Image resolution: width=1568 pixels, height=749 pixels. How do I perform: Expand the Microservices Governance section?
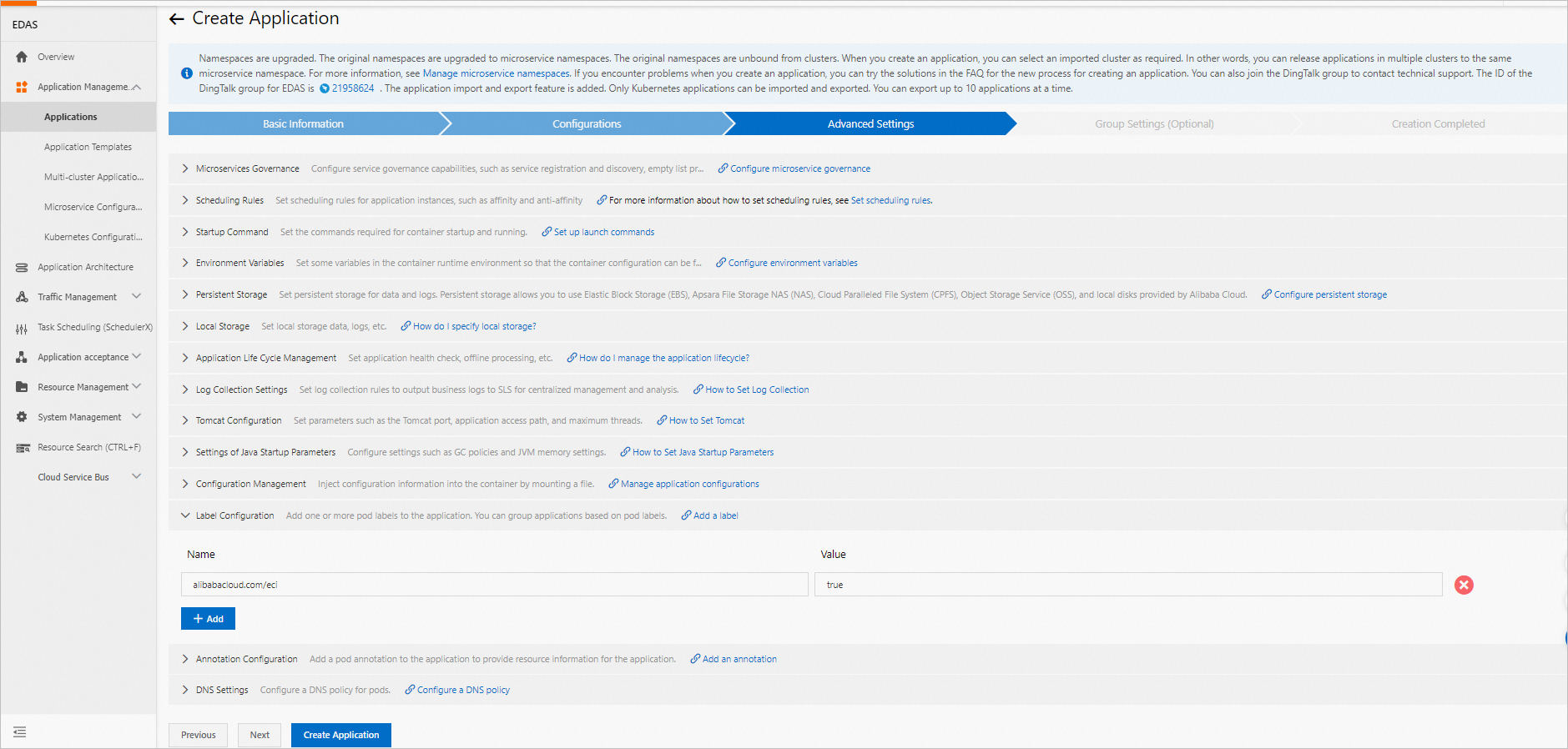[x=185, y=168]
